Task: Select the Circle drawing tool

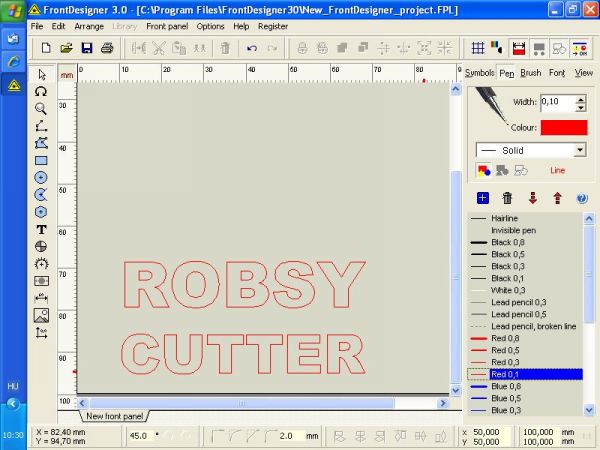Action: pos(41,177)
